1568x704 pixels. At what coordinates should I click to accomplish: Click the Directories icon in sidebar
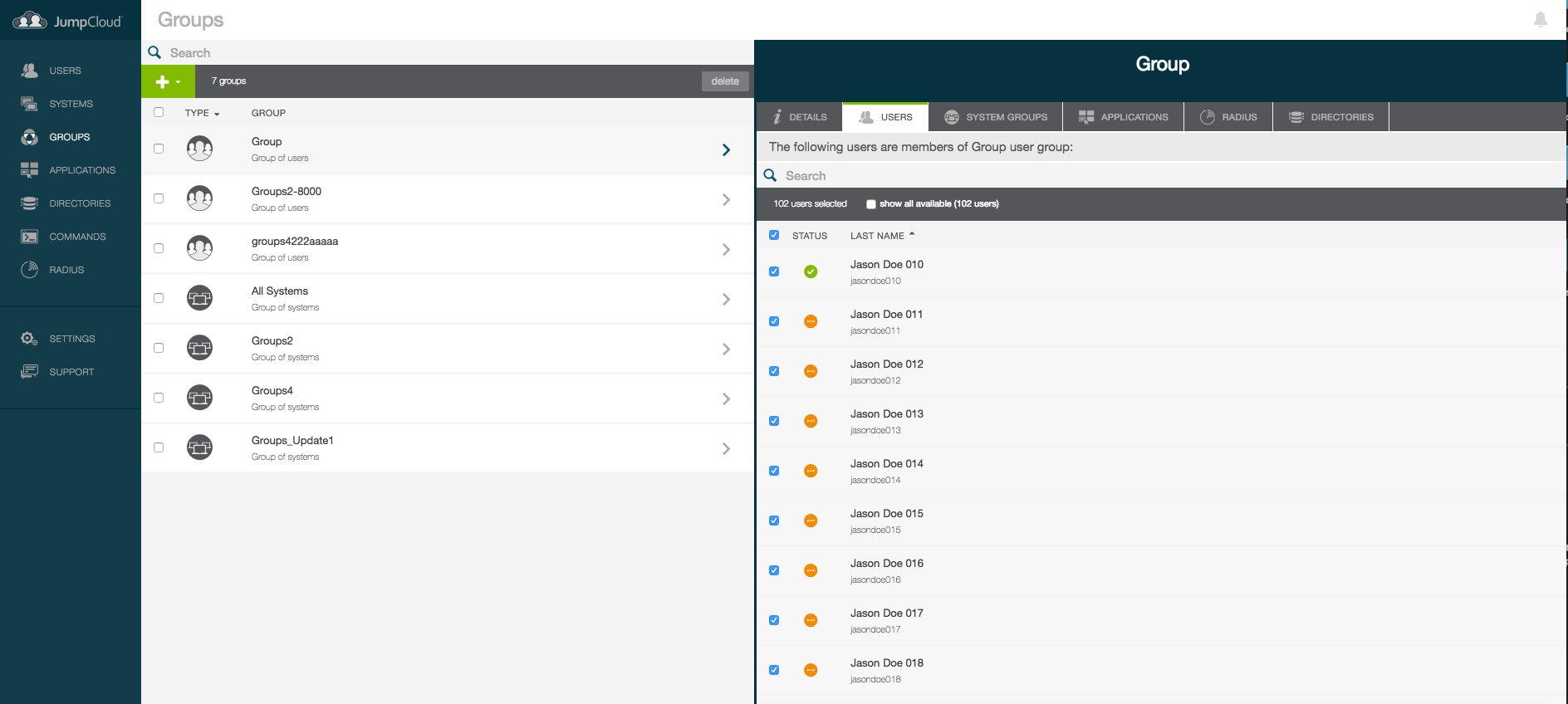(30, 203)
